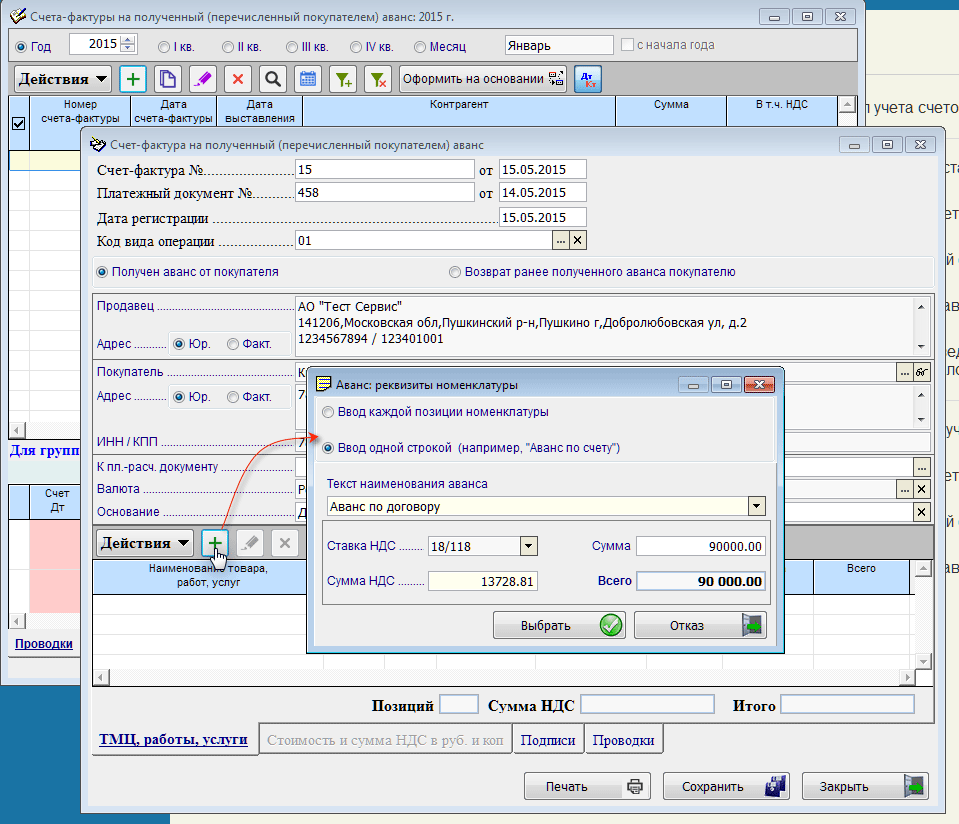This screenshot has height=824, width=959.
Task: Click the up arrow of the list table vertical scrollbar
Action: pos(847,105)
